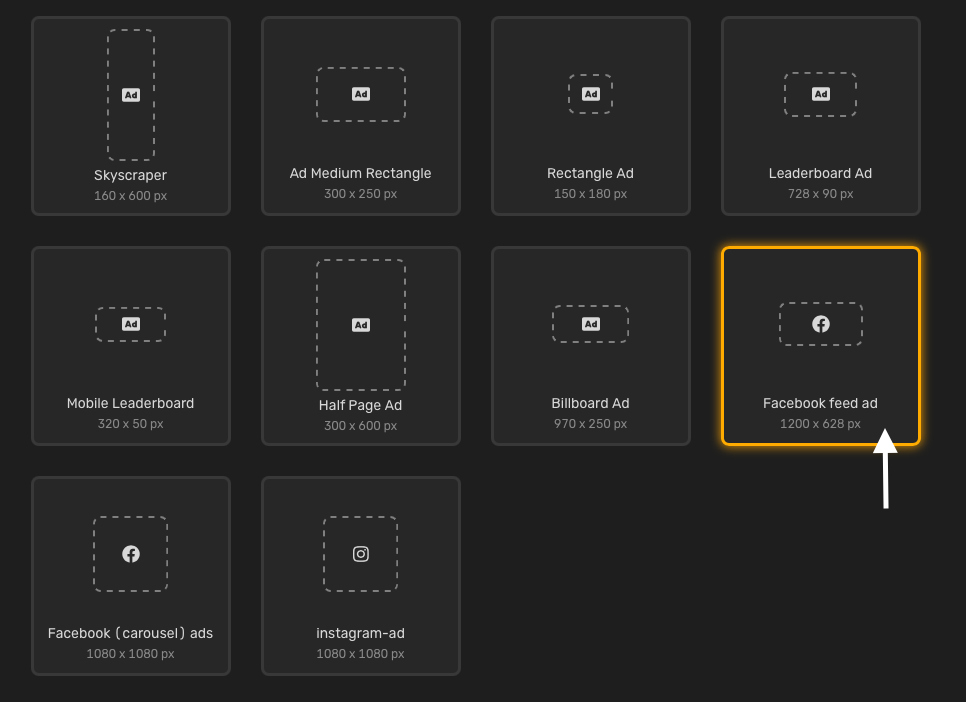The width and height of the screenshot is (966, 702).
Task: Choose the highlighted Facebook feed ad label
Action: pos(820,404)
